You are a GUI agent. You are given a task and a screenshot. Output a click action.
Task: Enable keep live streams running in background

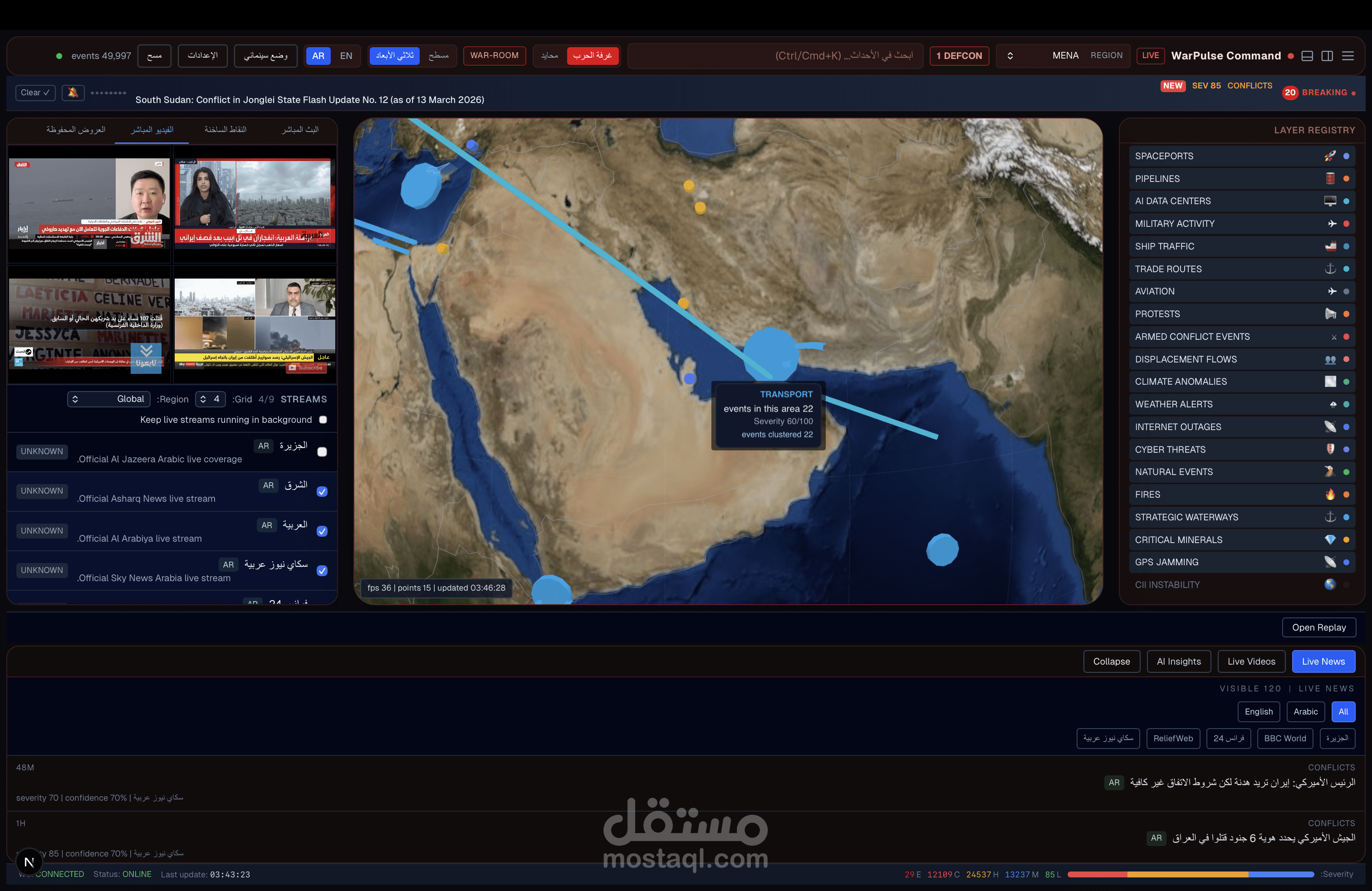pyautogui.click(x=323, y=420)
